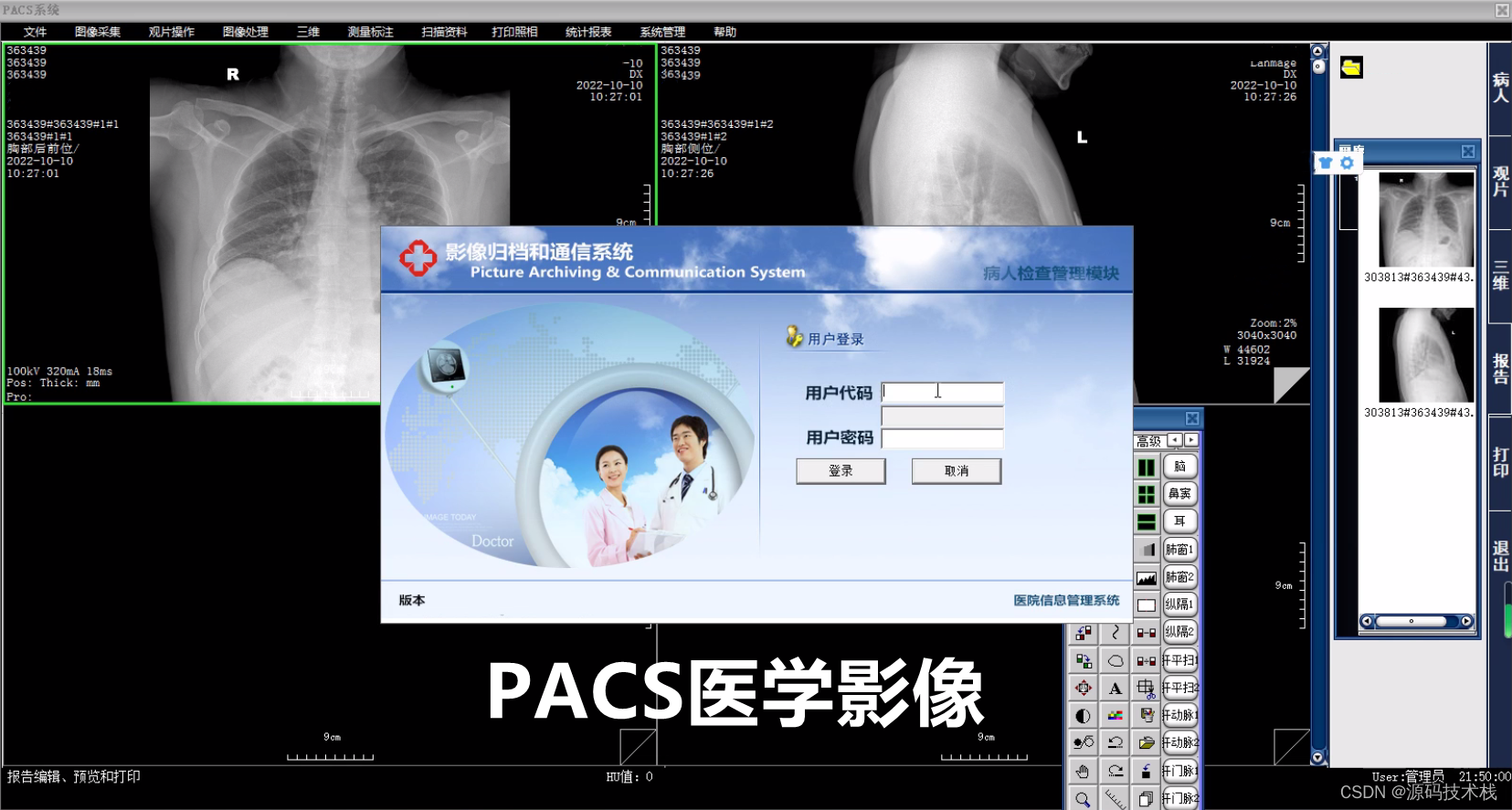Select the freehand lasso region tool
Image resolution: width=1512 pixels, height=810 pixels.
coord(1115,660)
